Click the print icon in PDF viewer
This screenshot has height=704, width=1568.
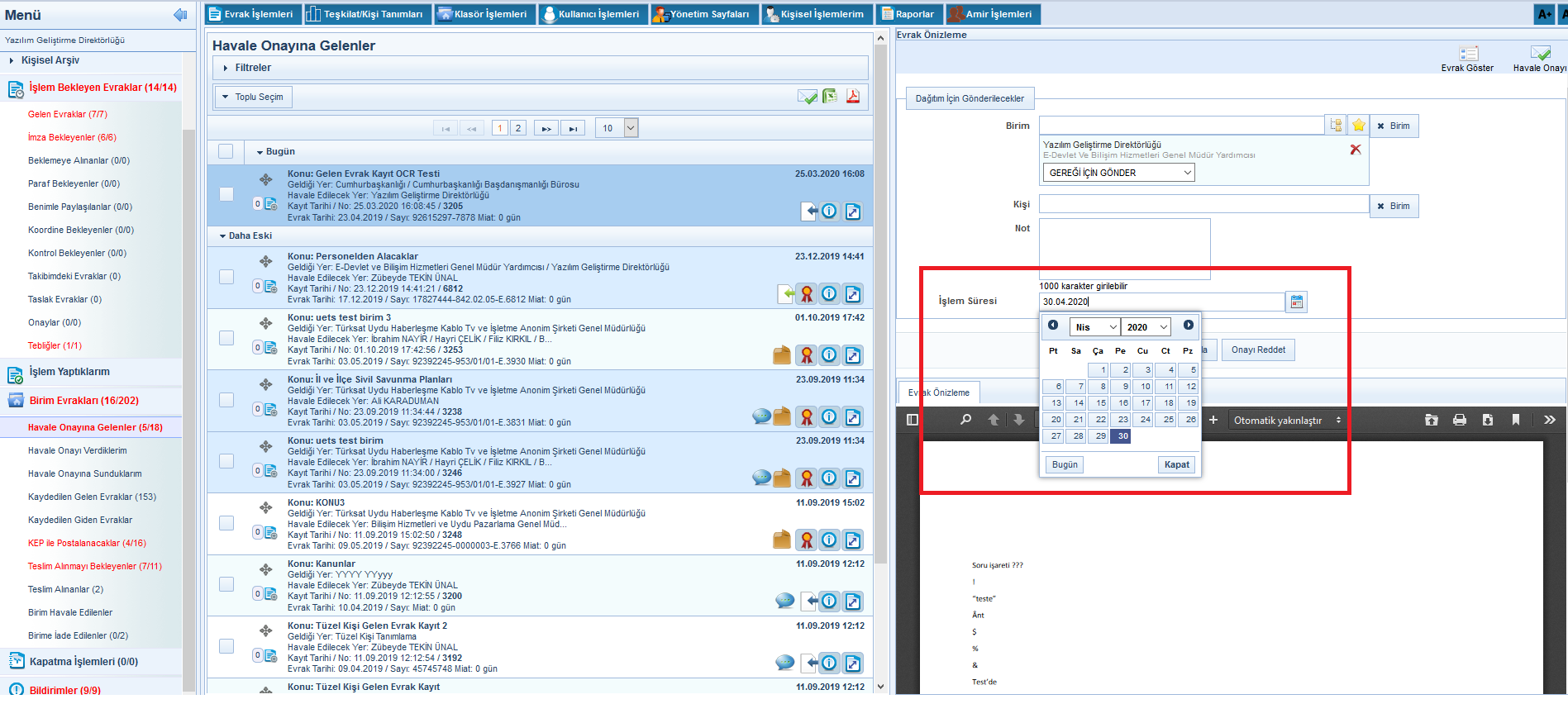tap(1460, 420)
